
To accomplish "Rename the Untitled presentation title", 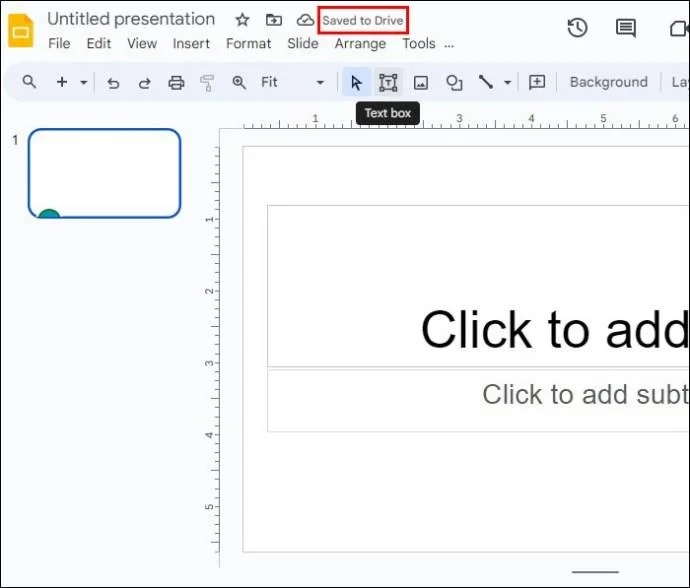I will pyautogui.click(x=131, y=19).
